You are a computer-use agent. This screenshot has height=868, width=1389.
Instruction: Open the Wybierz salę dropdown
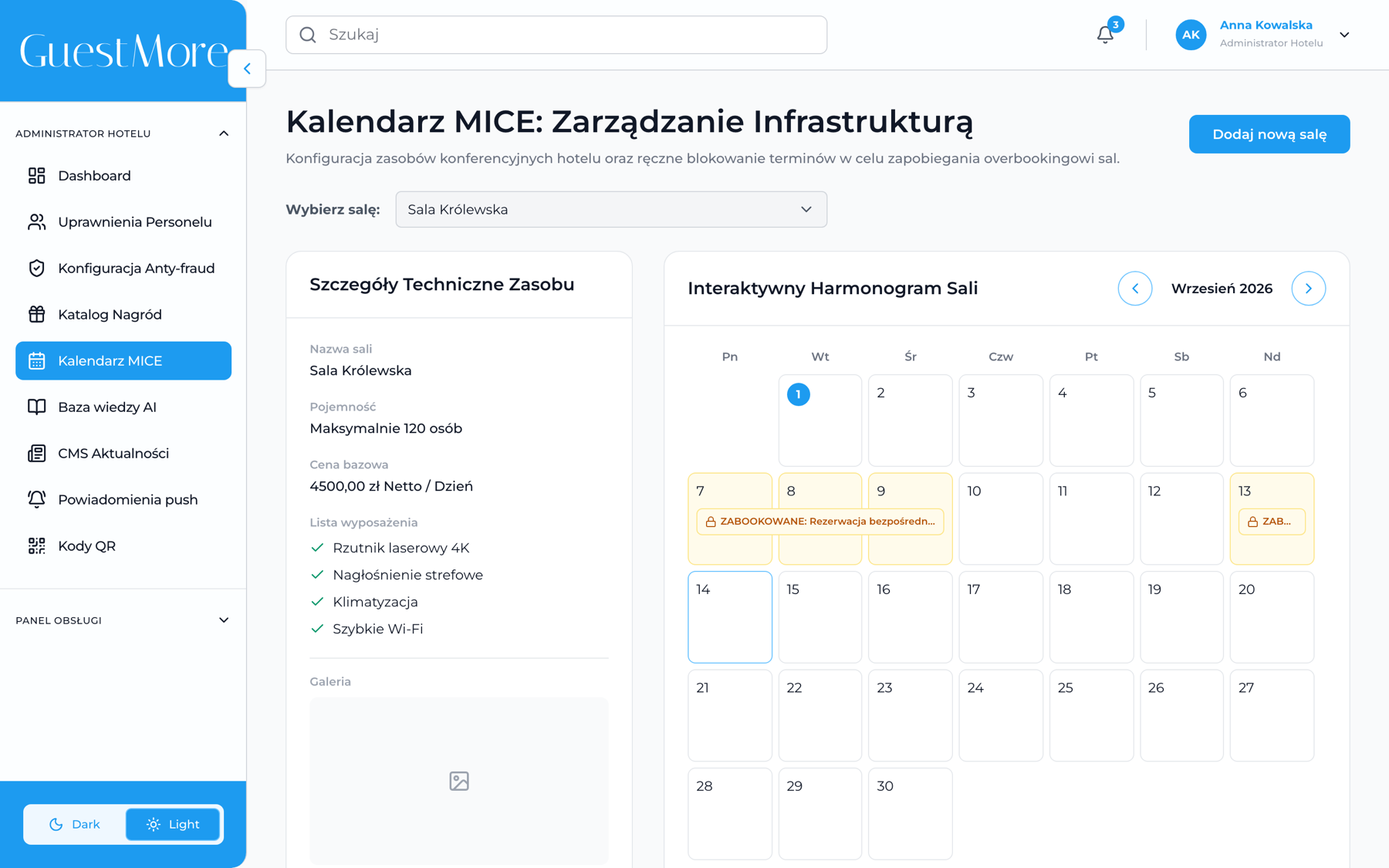[611, 210]
